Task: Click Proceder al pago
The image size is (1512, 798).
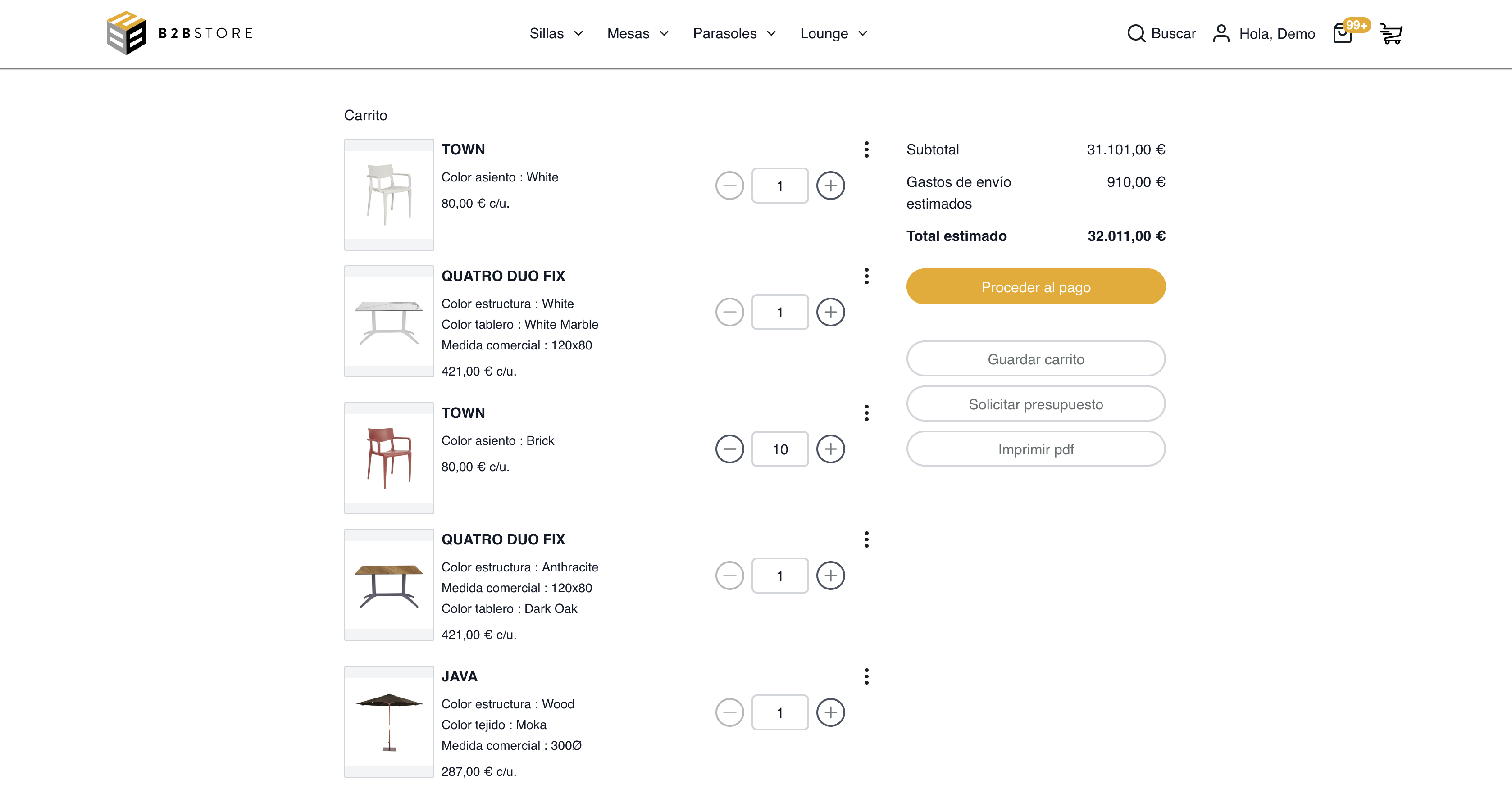Action: [x=1035, y=287]
